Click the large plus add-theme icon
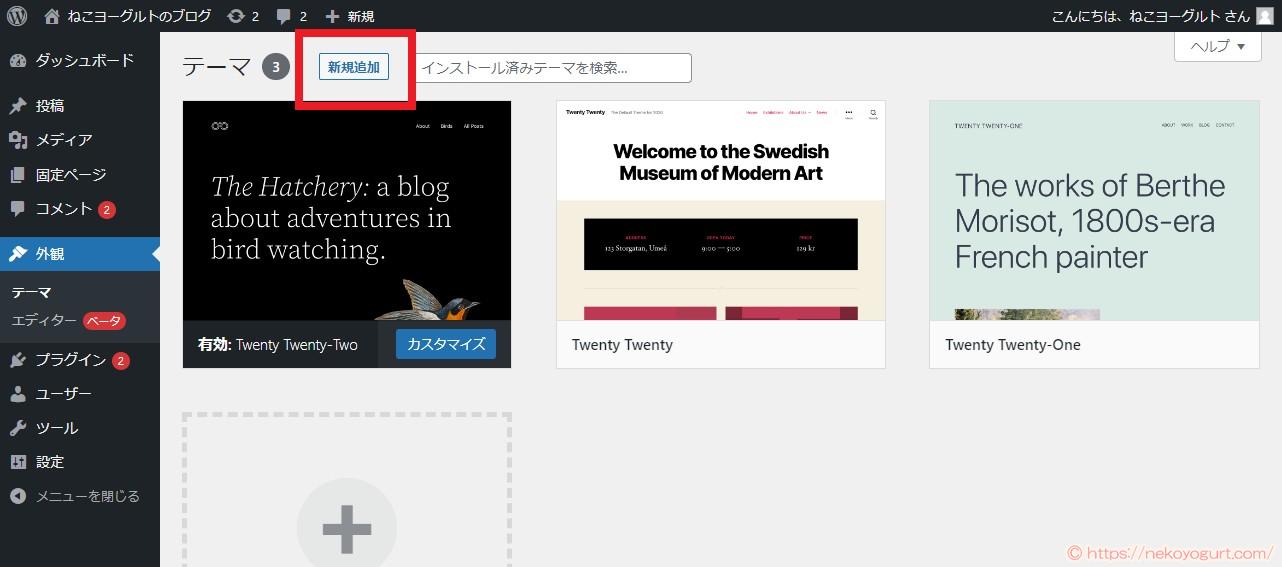This screenshot has height=567, width=1282. (x=347, y=528)
